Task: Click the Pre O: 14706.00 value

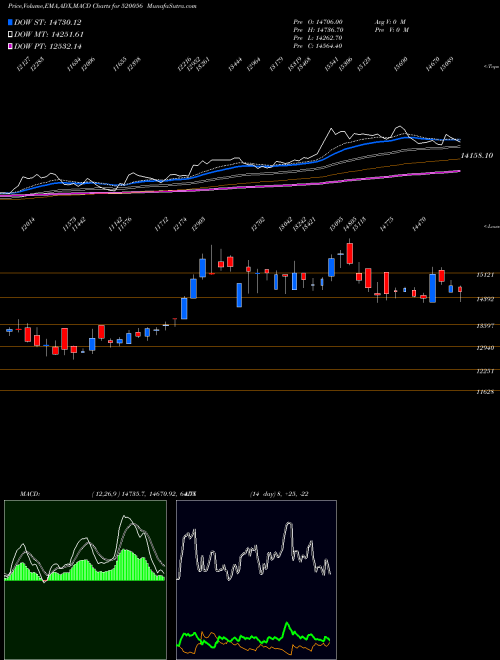Action: point(318,21)
